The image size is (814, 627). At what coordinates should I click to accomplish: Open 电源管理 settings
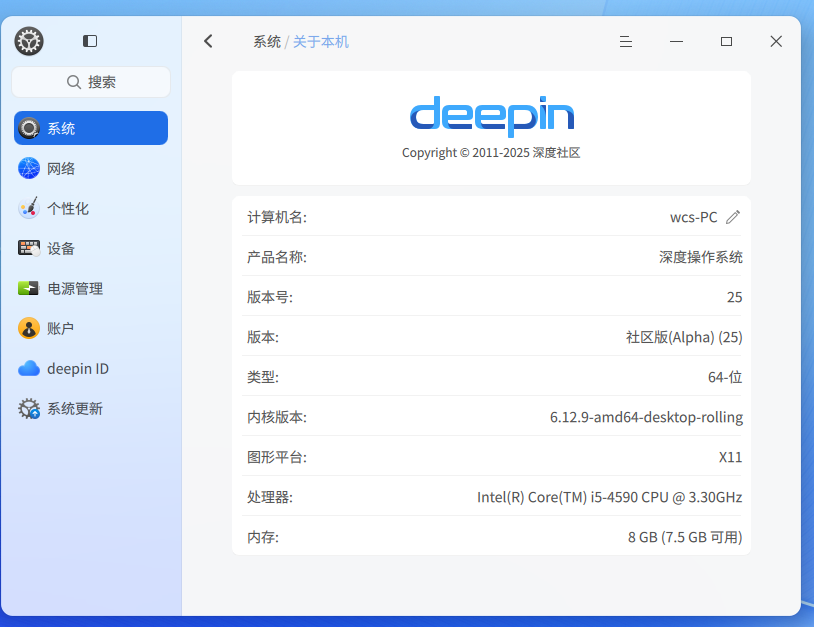point(91,288)
